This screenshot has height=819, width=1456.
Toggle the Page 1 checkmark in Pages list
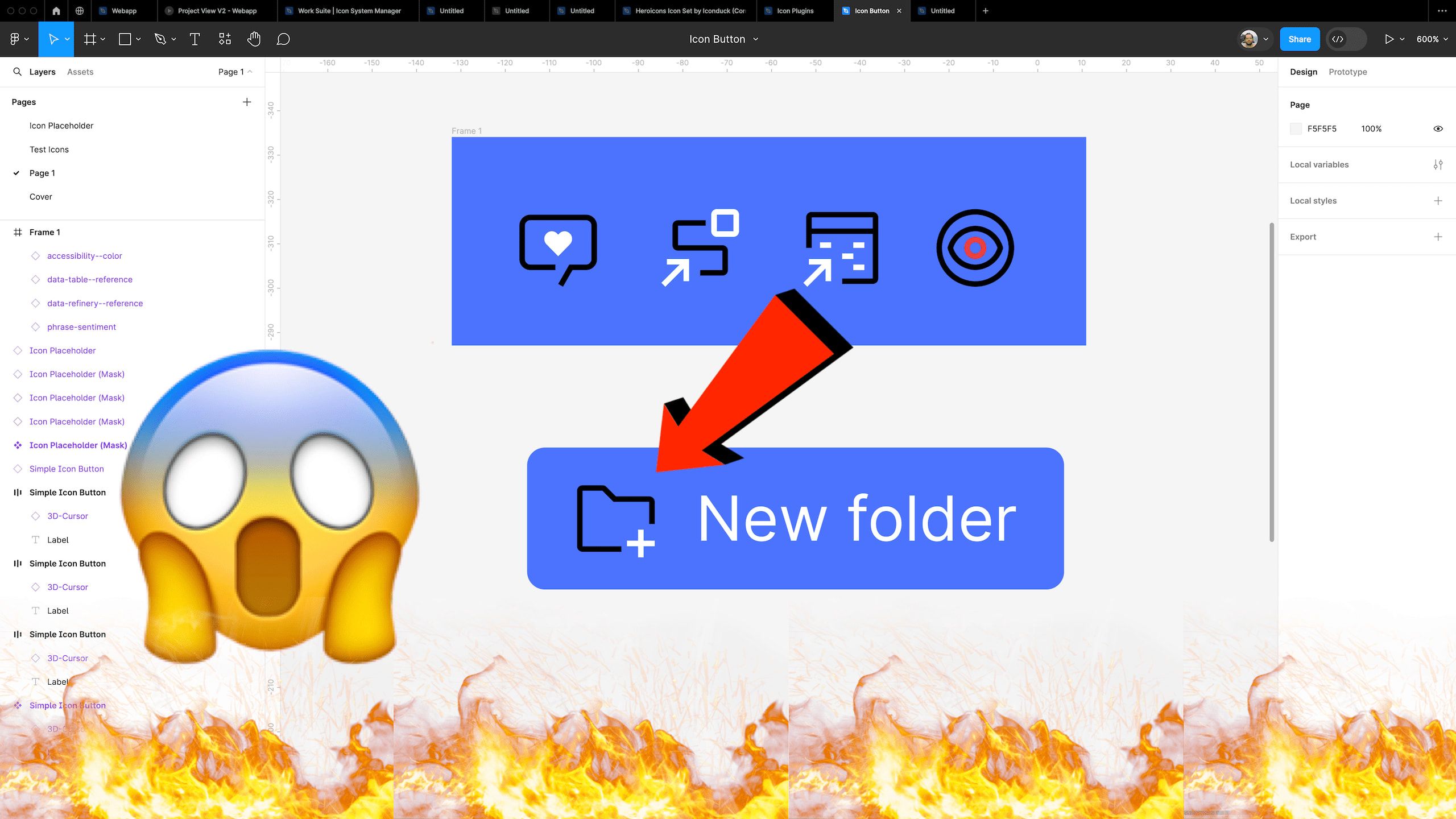click(x=16, y=173)
